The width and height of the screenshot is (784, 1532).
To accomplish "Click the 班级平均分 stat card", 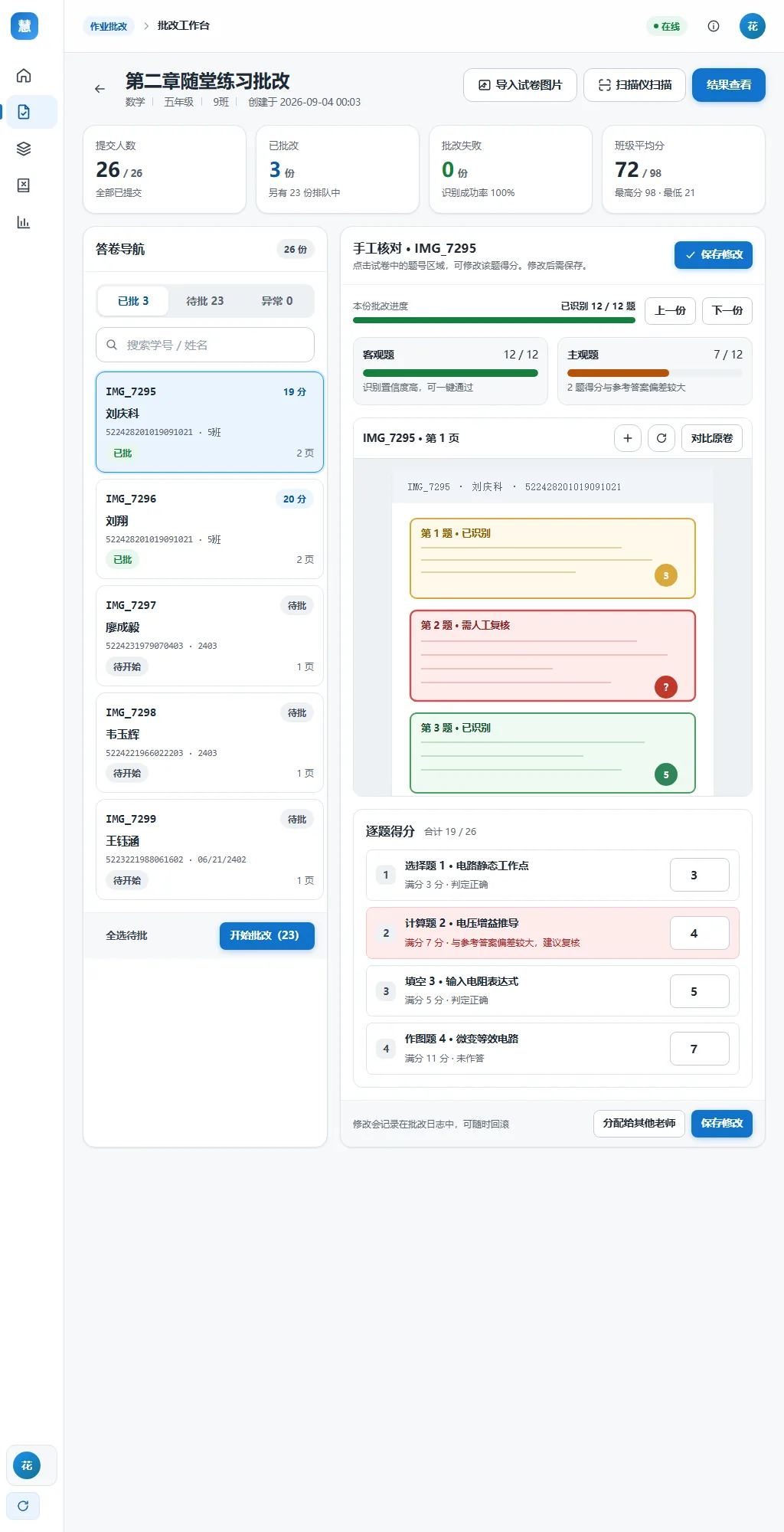I will [684, 169].
